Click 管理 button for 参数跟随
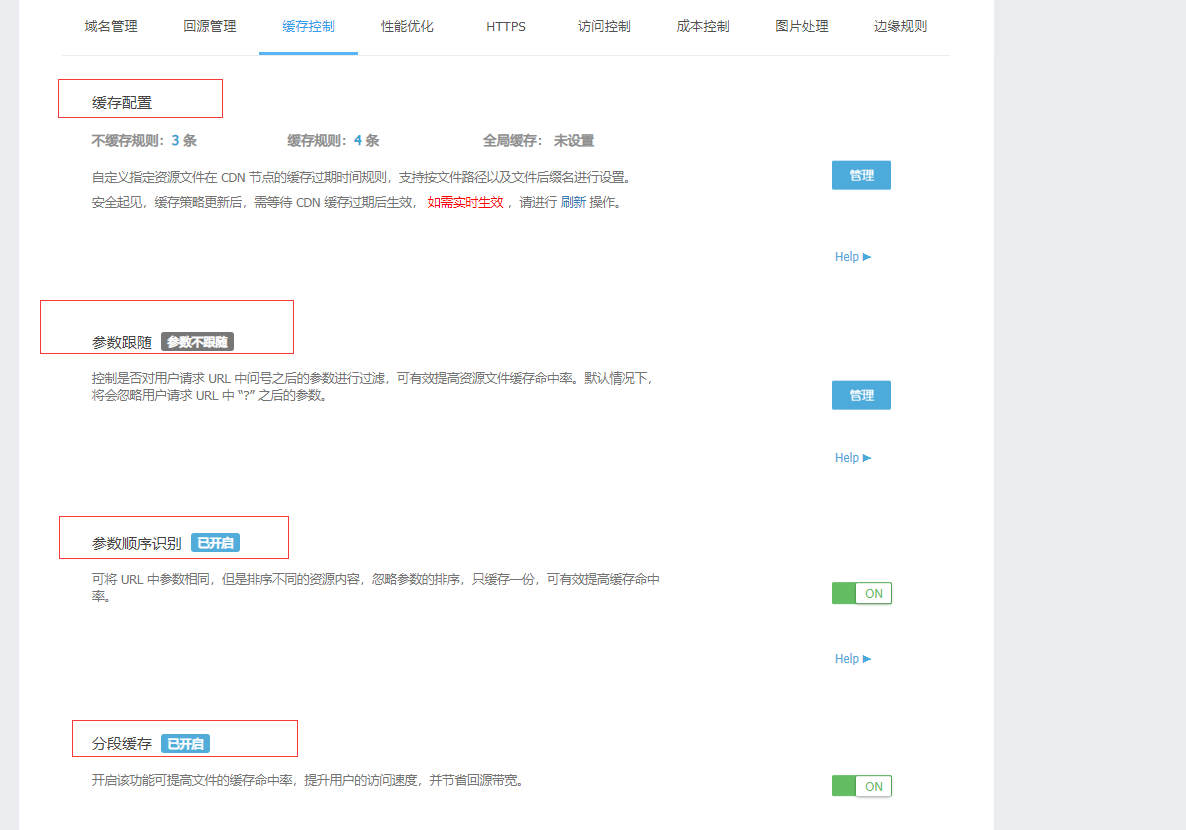The width and height of the screenshot is (1186, 830). click(861, 395)
